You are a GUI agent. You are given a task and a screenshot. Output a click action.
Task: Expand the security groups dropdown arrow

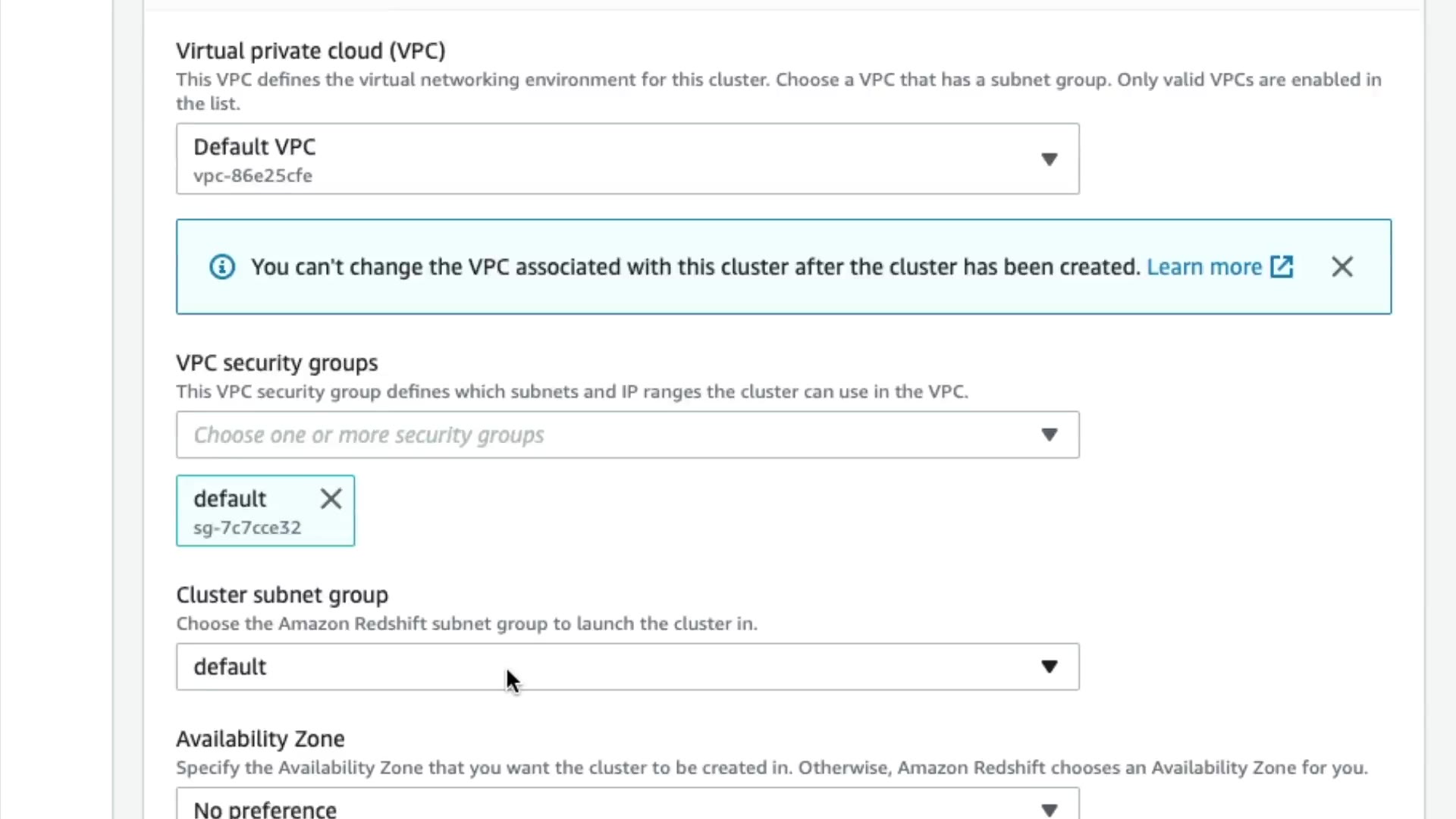coord(1049,435)
